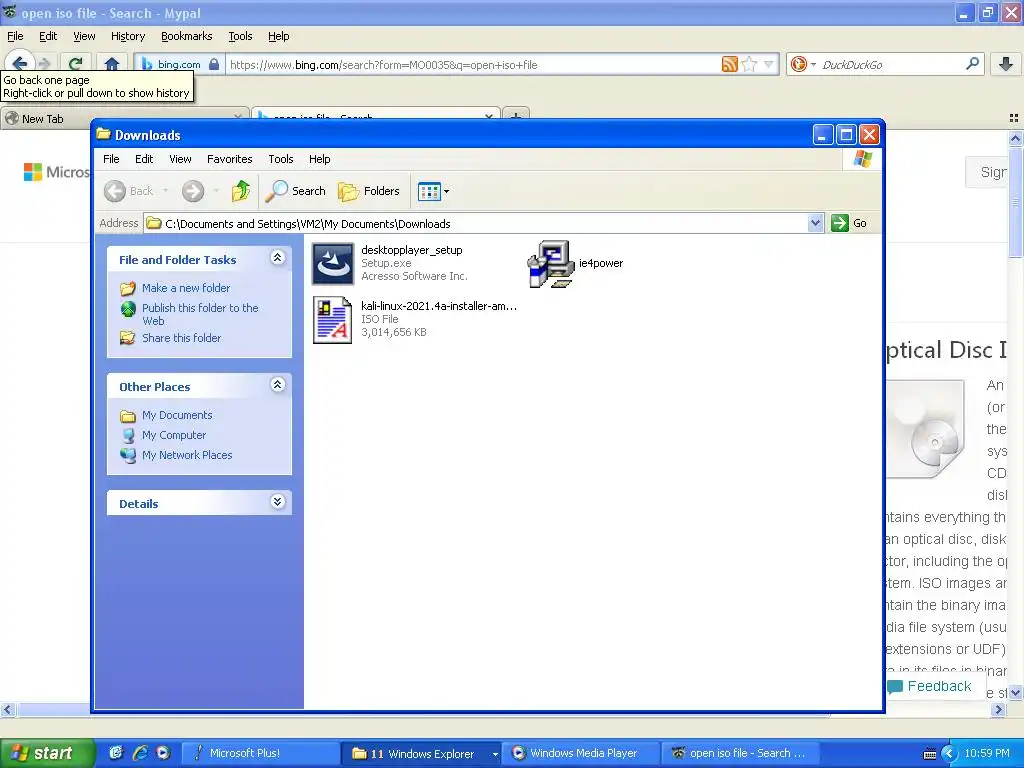
Task: Open the Back history dropdown arrow
Action: coord(165,191)
